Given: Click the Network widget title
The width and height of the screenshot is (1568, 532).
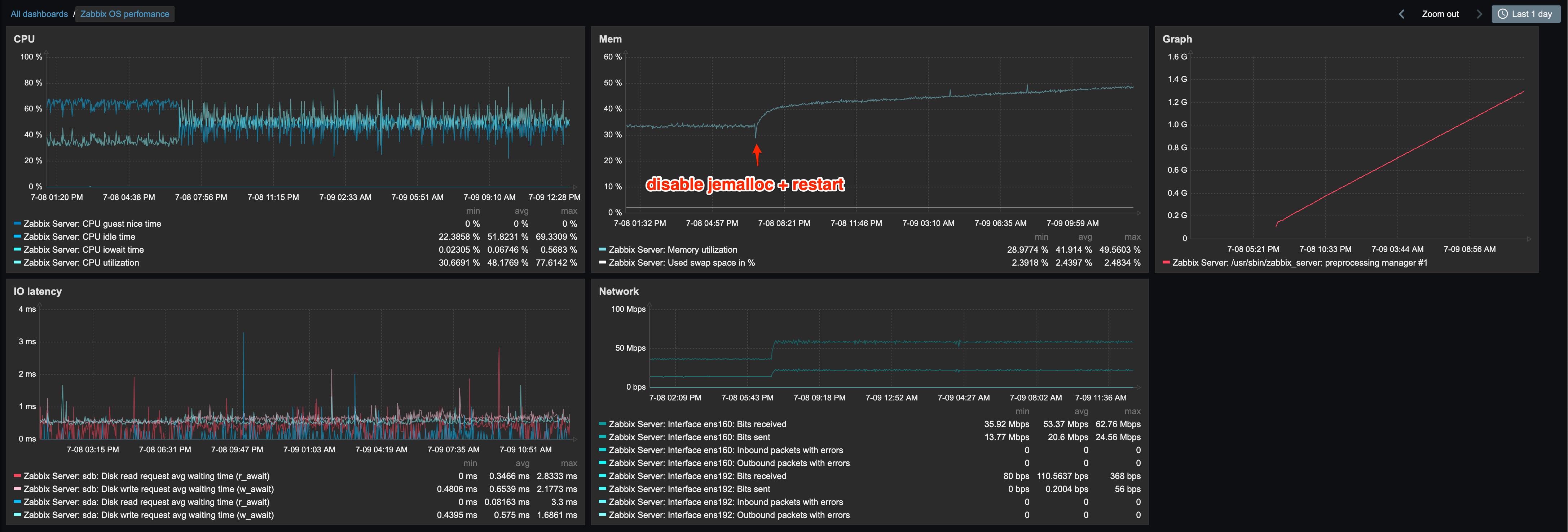Looking at the screenshot, I should (618, 292).
